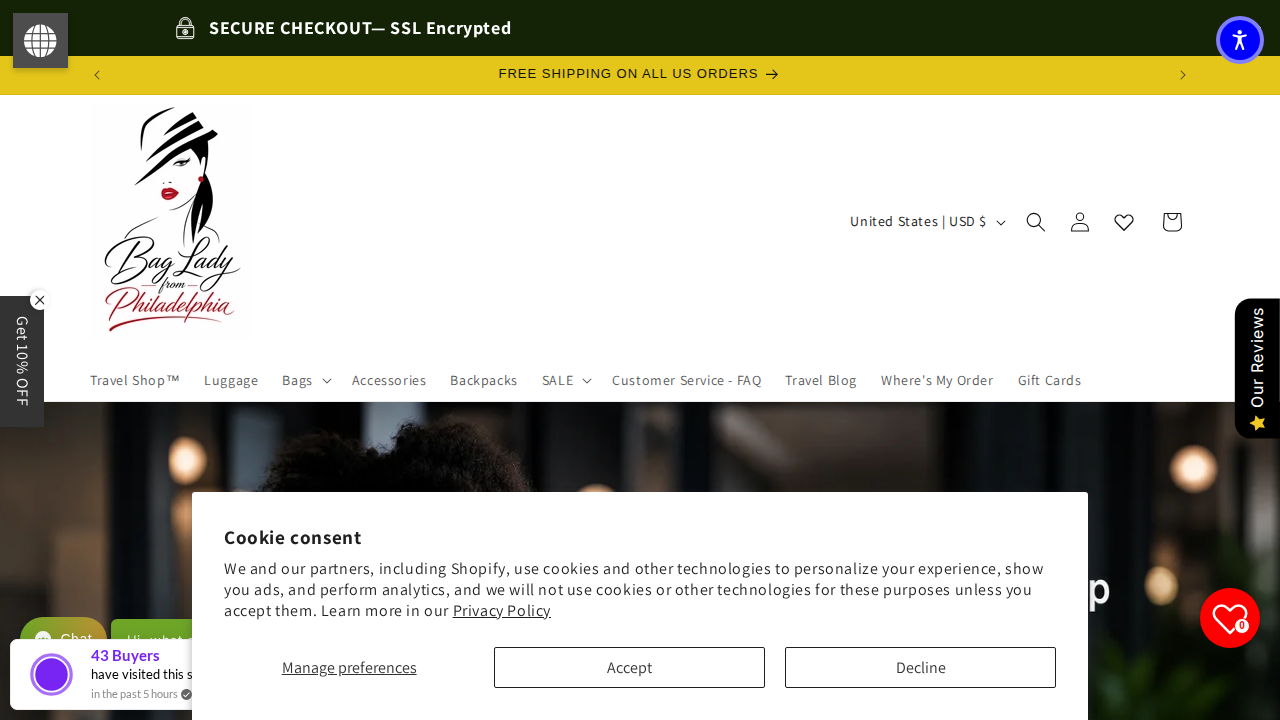
Task: Open the Privacy Policy link
Action: pos(502,611)
